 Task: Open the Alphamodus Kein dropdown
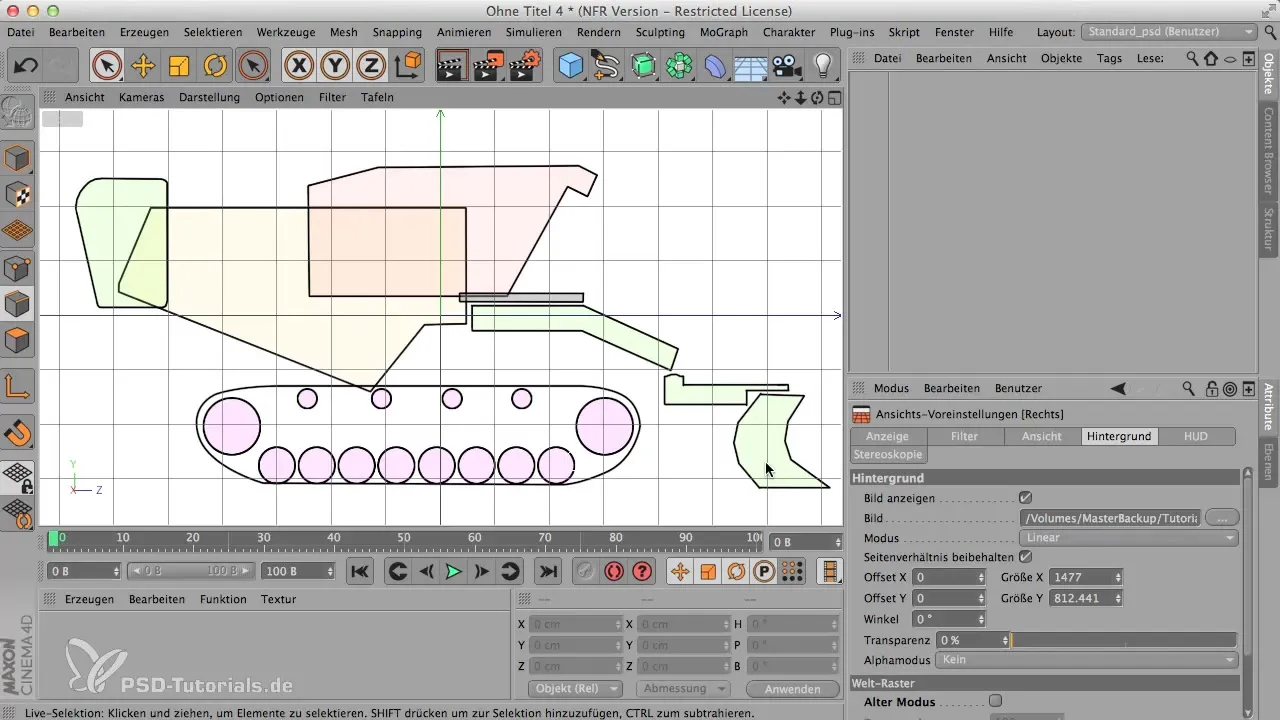click(1087, 660)
